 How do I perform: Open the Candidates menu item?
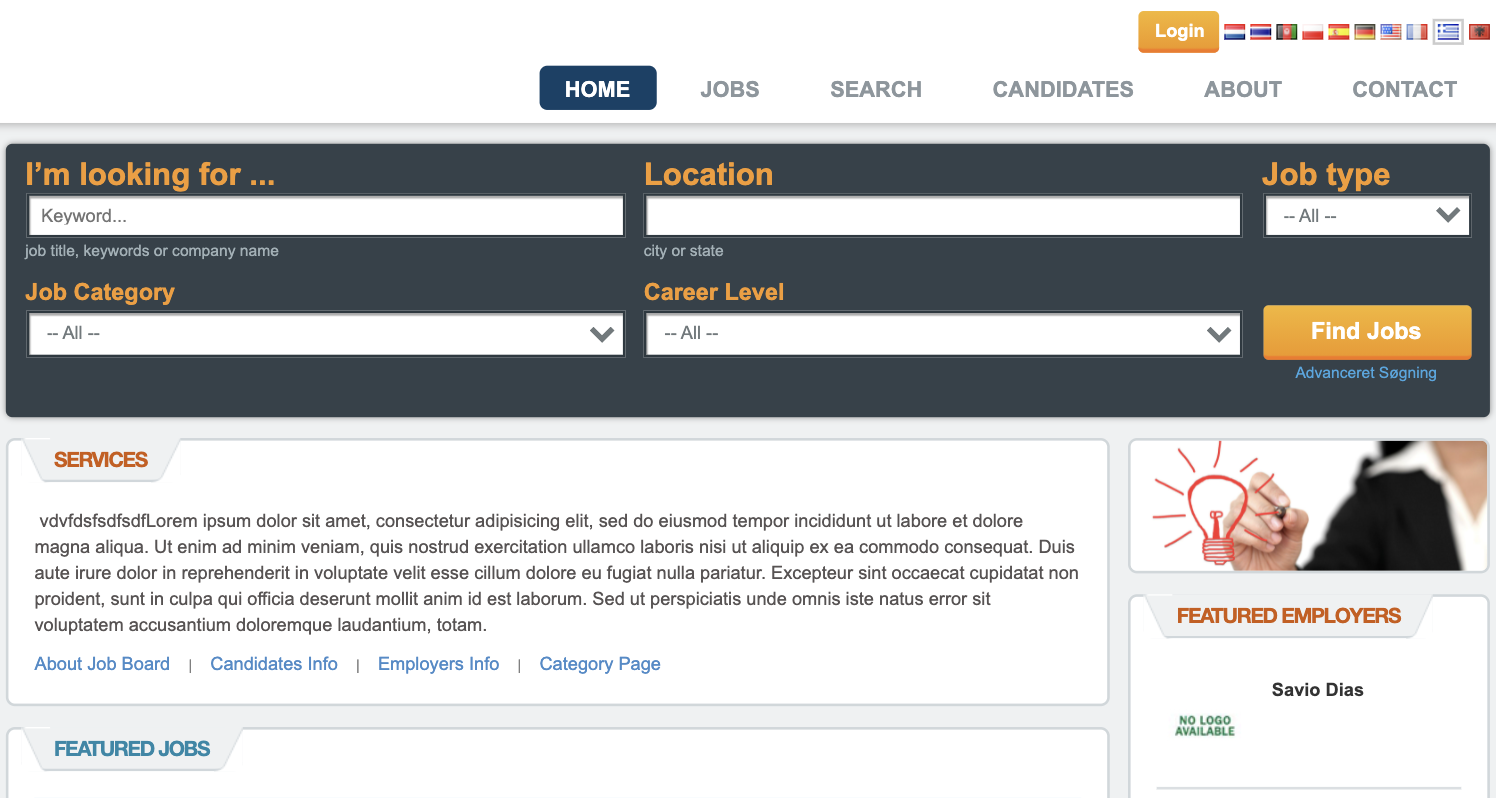coord(1063,89)
